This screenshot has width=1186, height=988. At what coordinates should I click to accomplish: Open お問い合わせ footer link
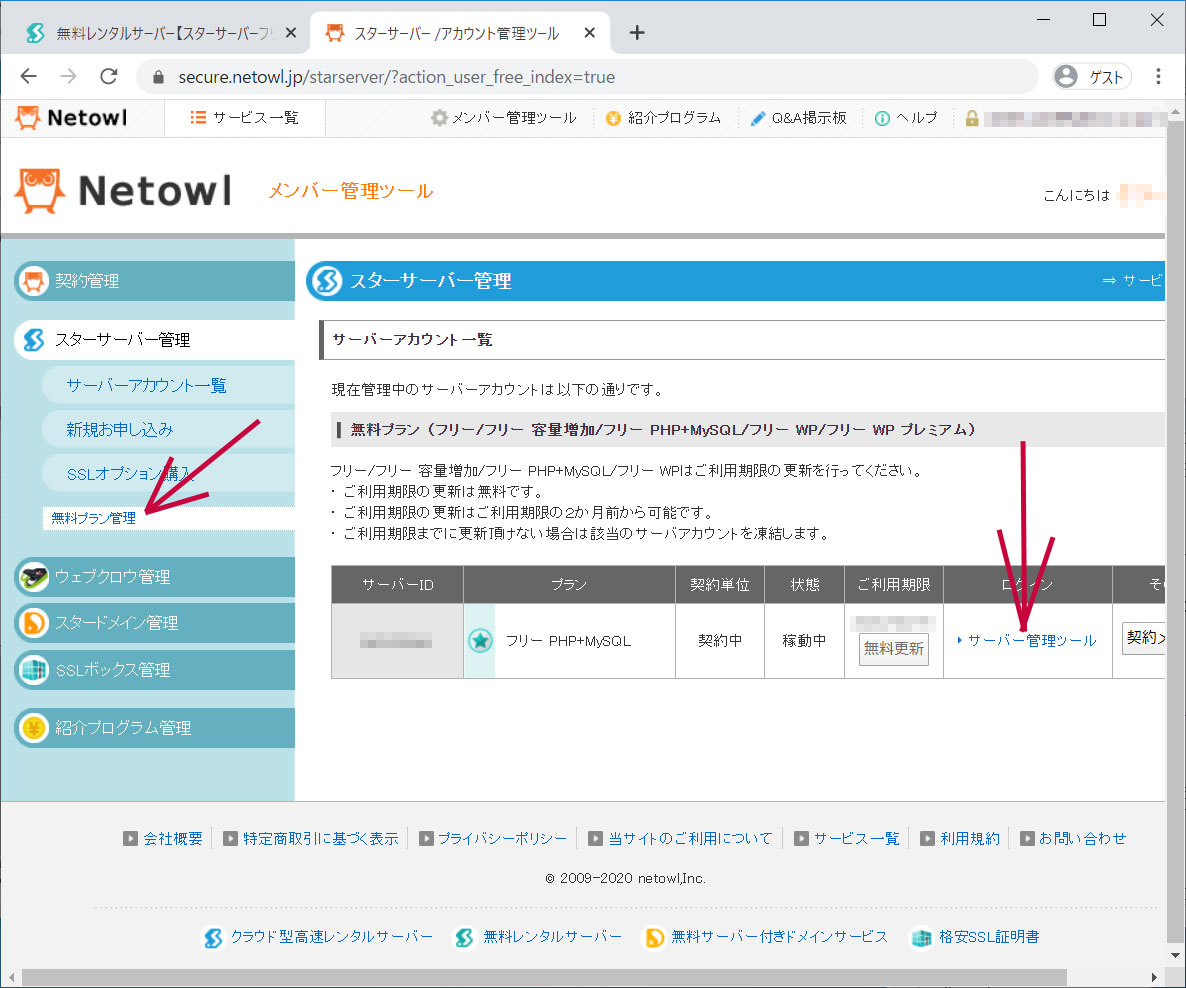(x=1082, y=838)
